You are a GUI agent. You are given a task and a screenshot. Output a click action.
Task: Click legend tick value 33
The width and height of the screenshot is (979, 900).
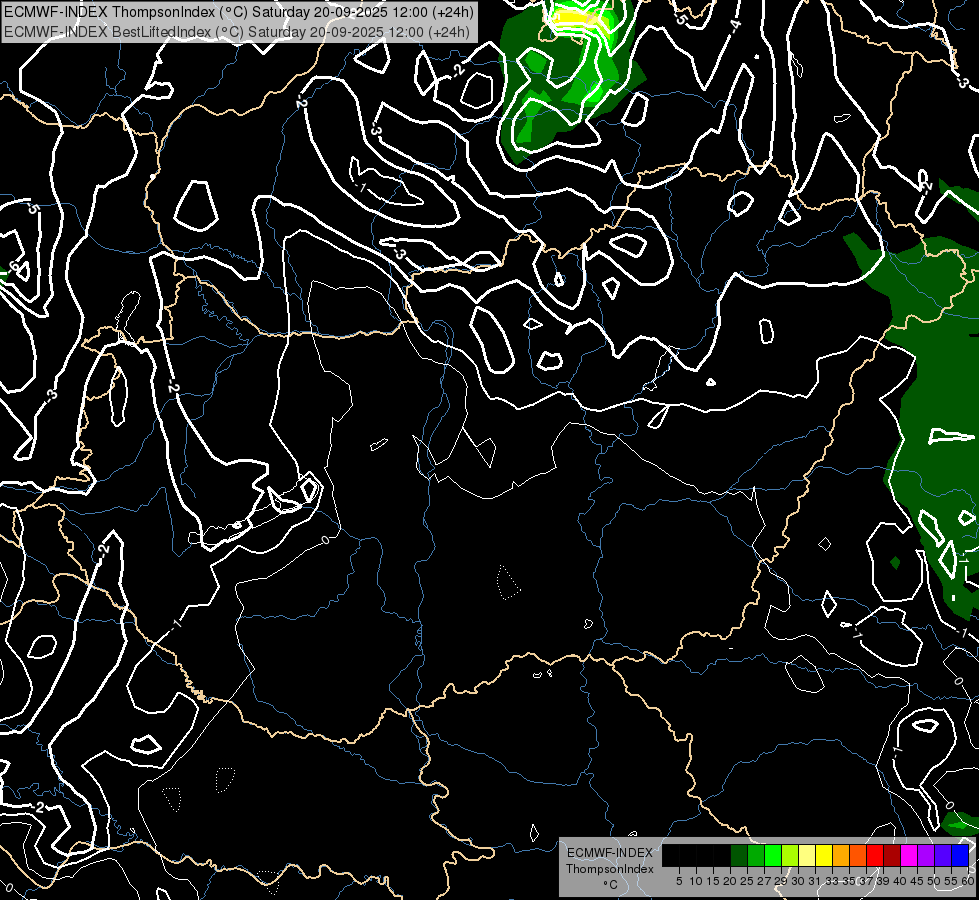tap(832, 881)
